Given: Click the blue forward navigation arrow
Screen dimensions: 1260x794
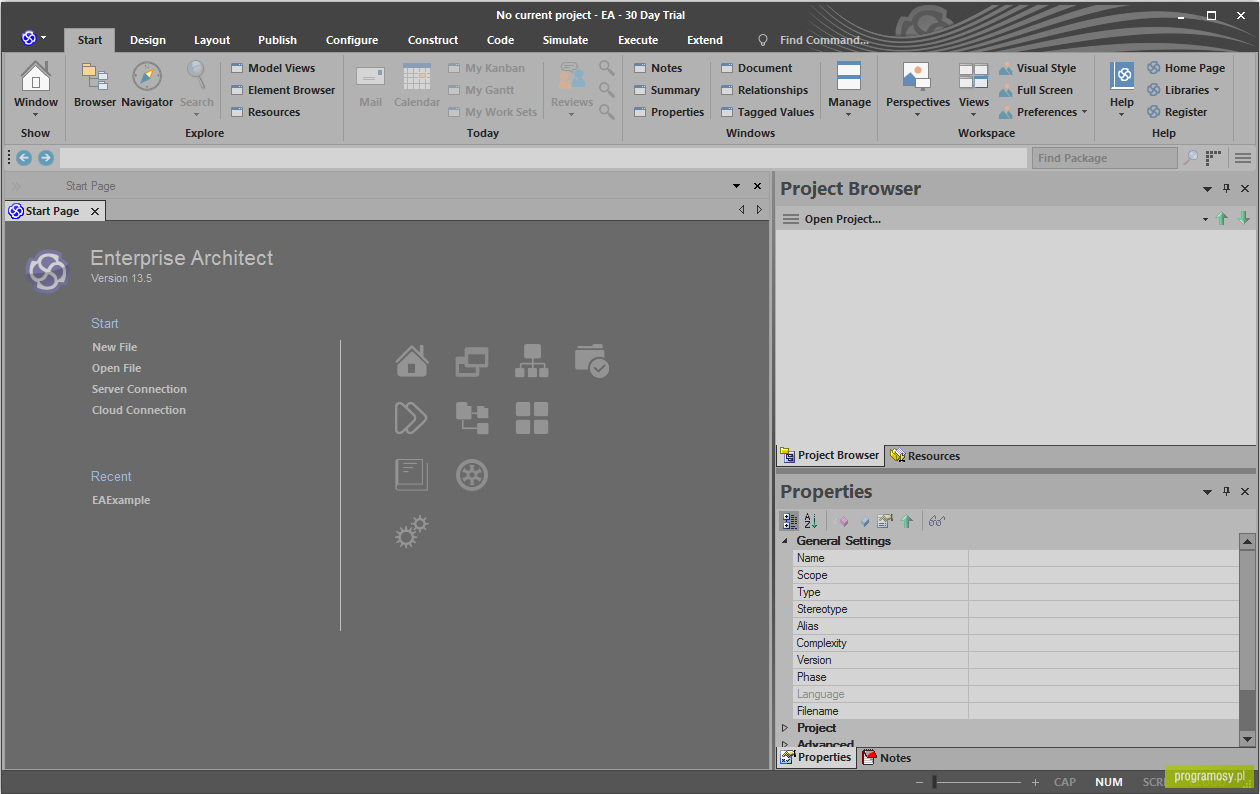Looking at the screenshot, I should [46, 158].
